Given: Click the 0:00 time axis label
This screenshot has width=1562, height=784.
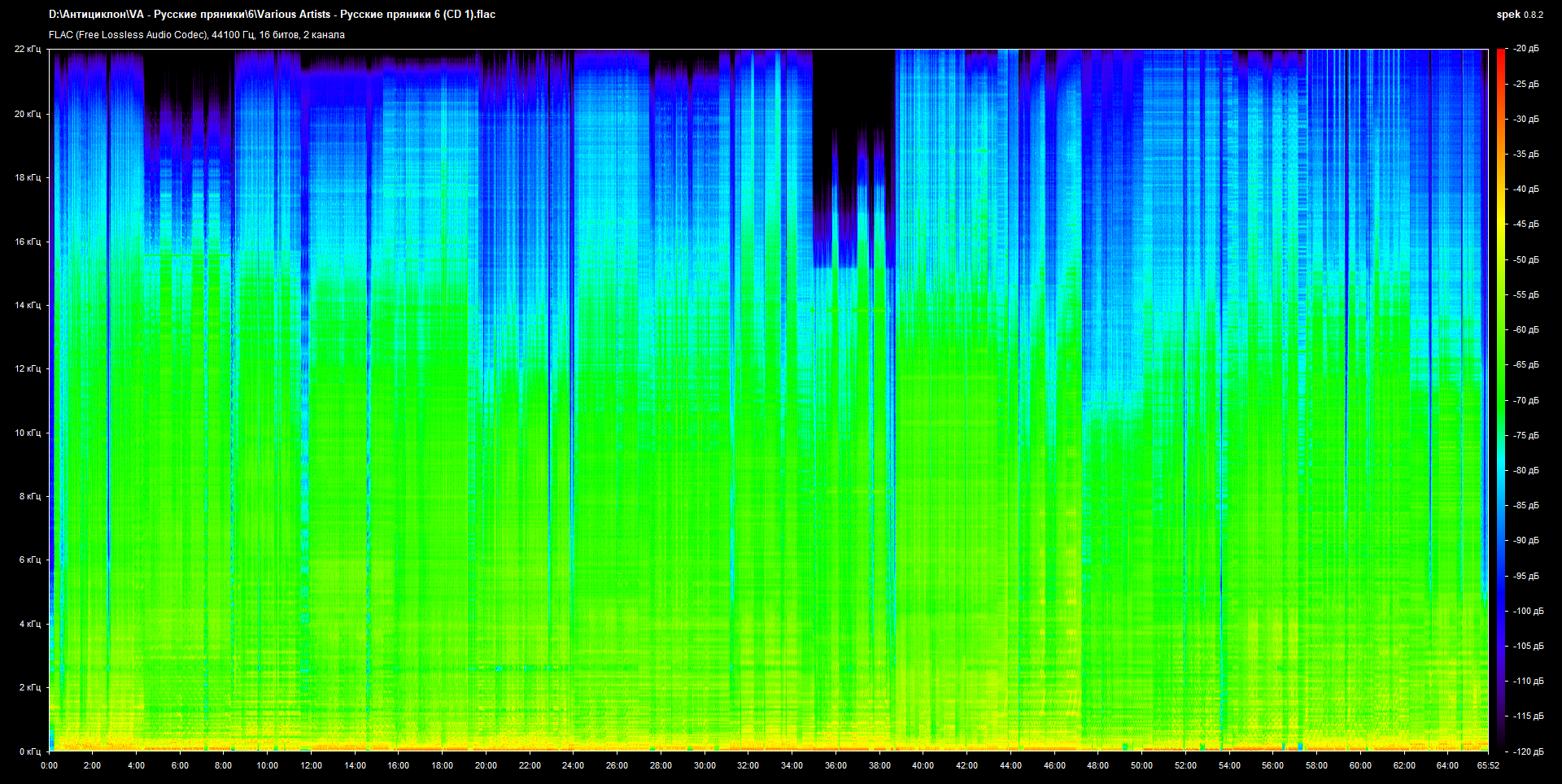Looking at the screenshot, I should (x=49, y=765).
